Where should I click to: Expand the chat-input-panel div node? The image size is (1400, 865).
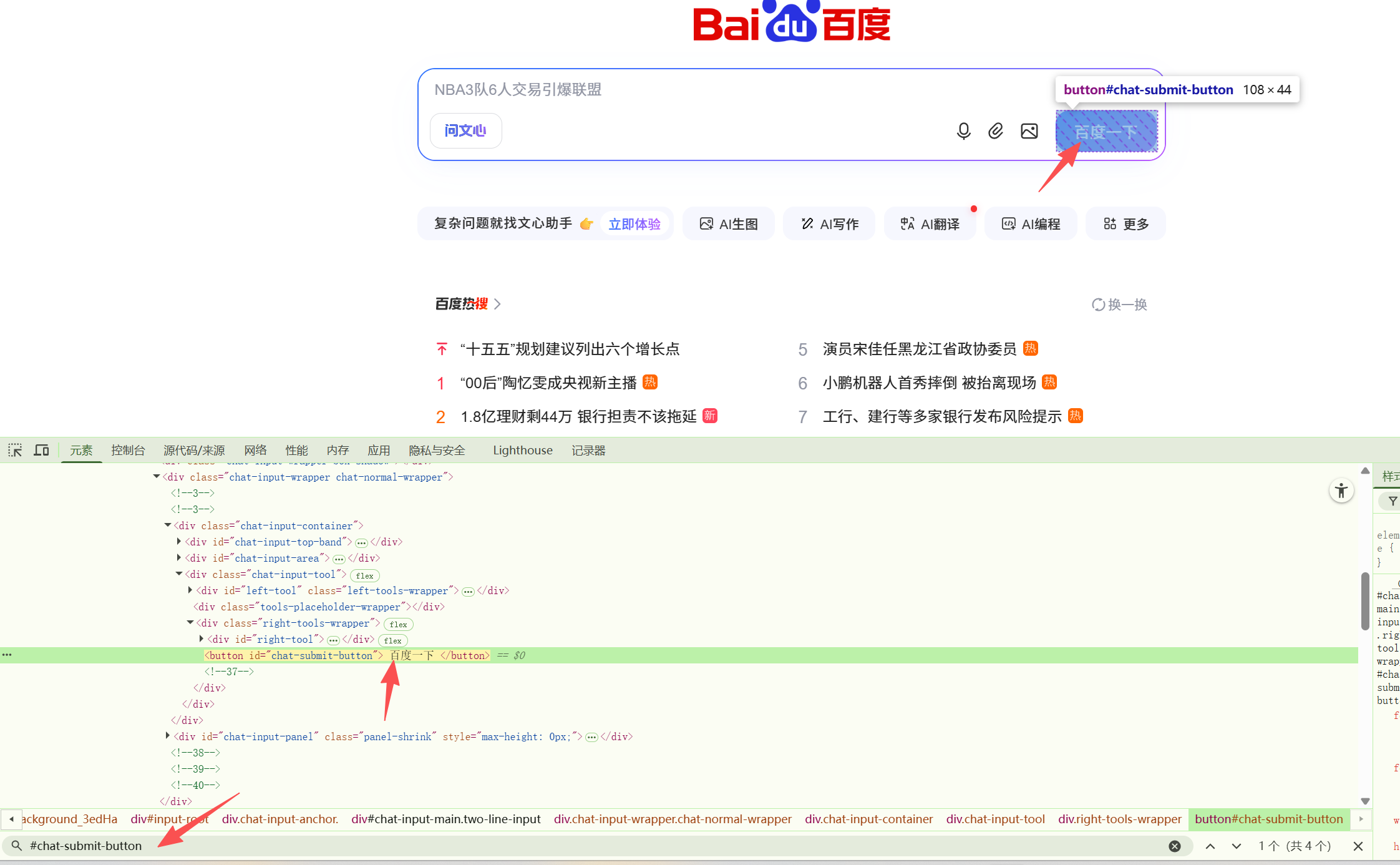[168, 736]
